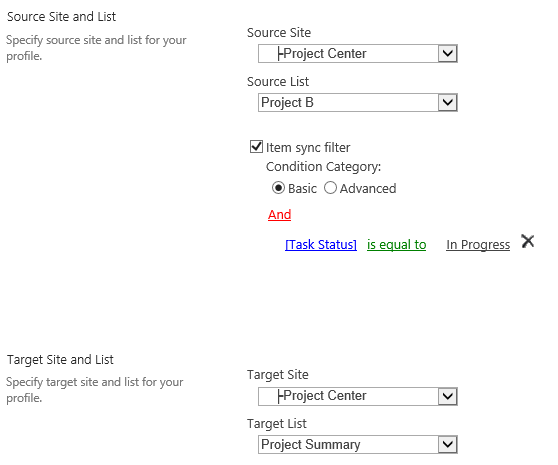Select the Basic condition category

pyautogui.click(x=278, y=188)
